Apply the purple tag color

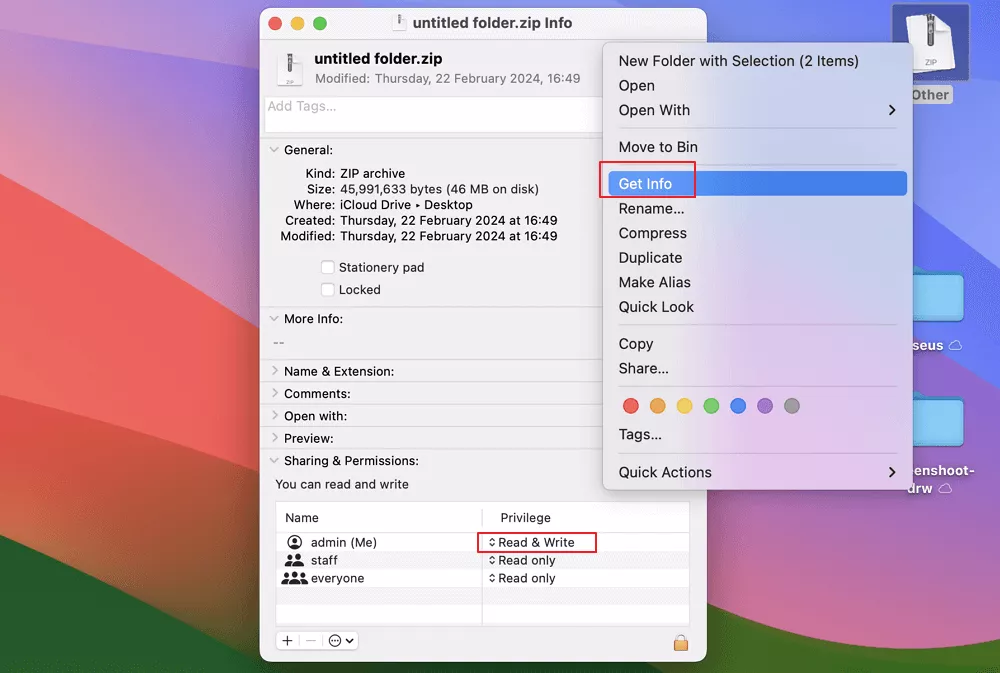(765, 406)
